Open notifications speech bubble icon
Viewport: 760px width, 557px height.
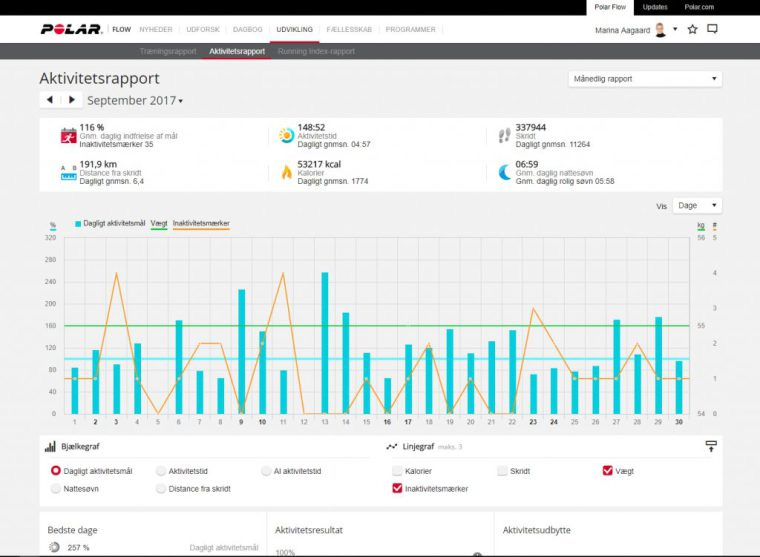[712, 29]
